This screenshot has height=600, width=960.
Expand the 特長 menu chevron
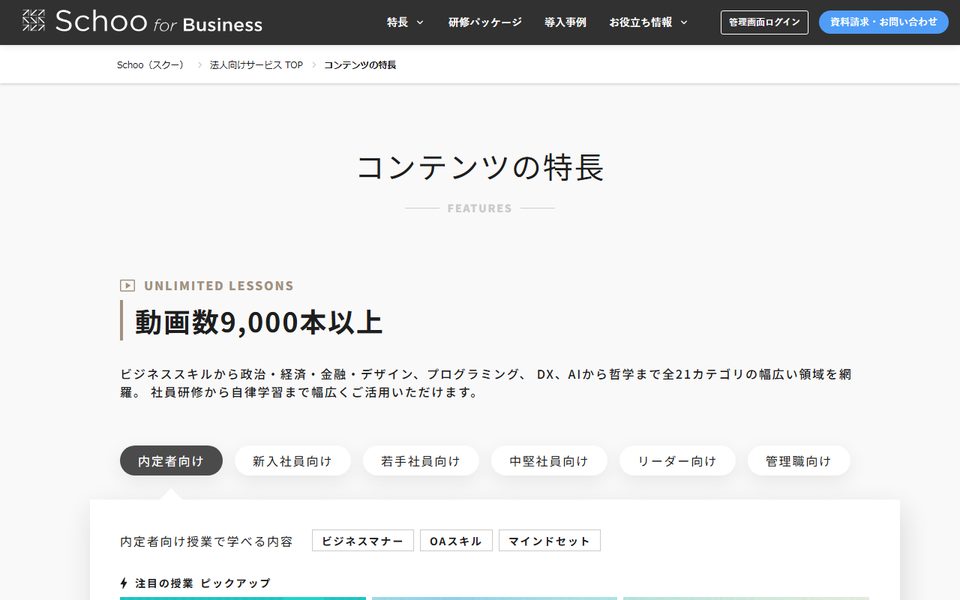coord(420,23)
